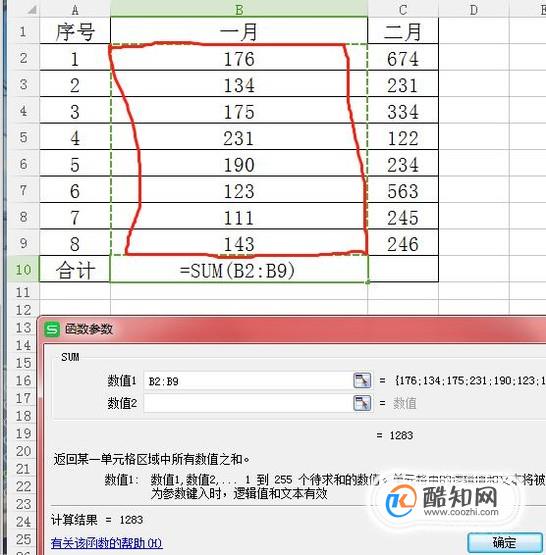The image size is (546, 555).
Task: Click inside the 数值1 input field
Action: click(248, 381)
